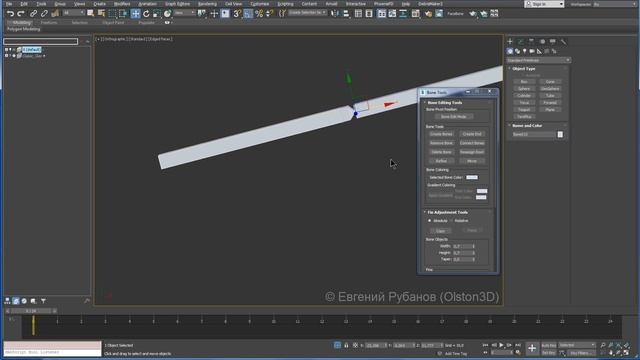Toggle the selection lock icon
This screenshot has height=360, width=640.
(346, 345)
